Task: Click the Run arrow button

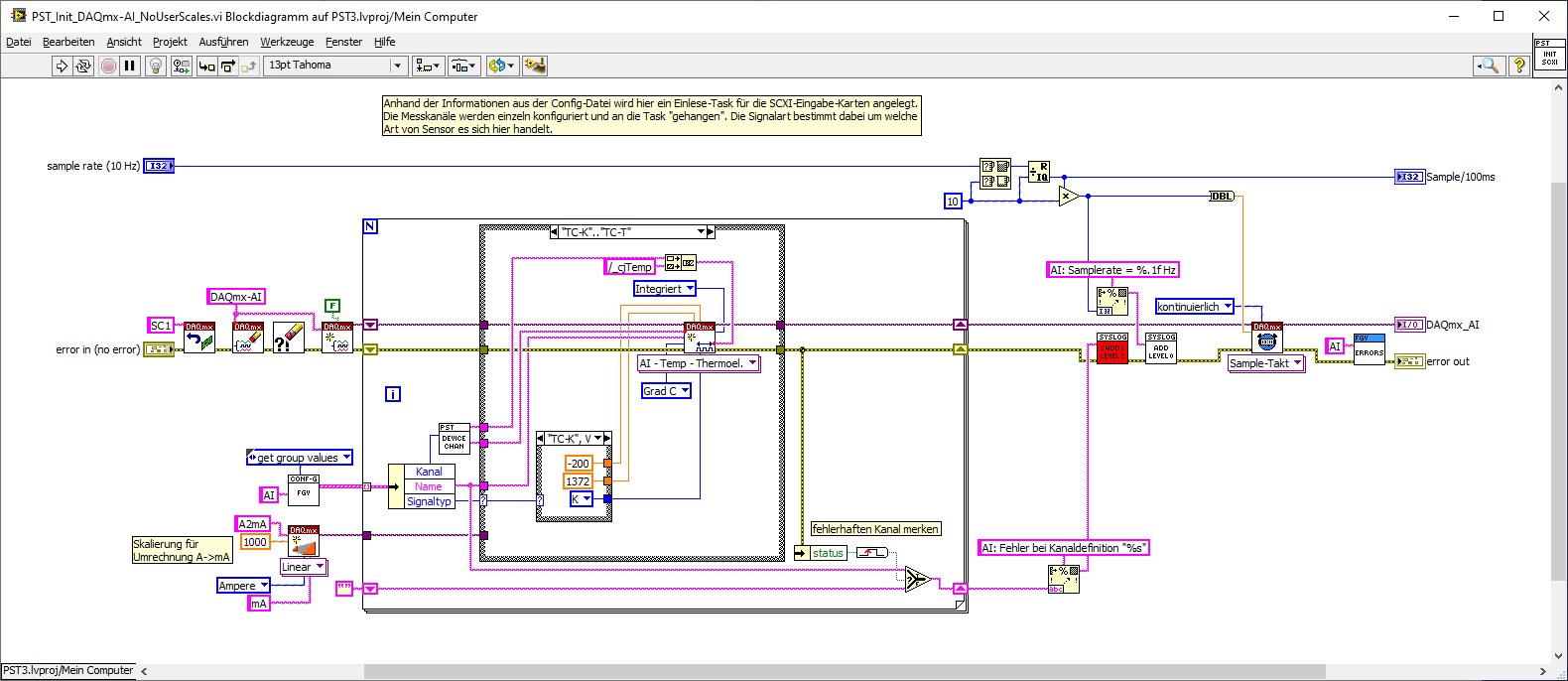Action: (x=62, y=66)
